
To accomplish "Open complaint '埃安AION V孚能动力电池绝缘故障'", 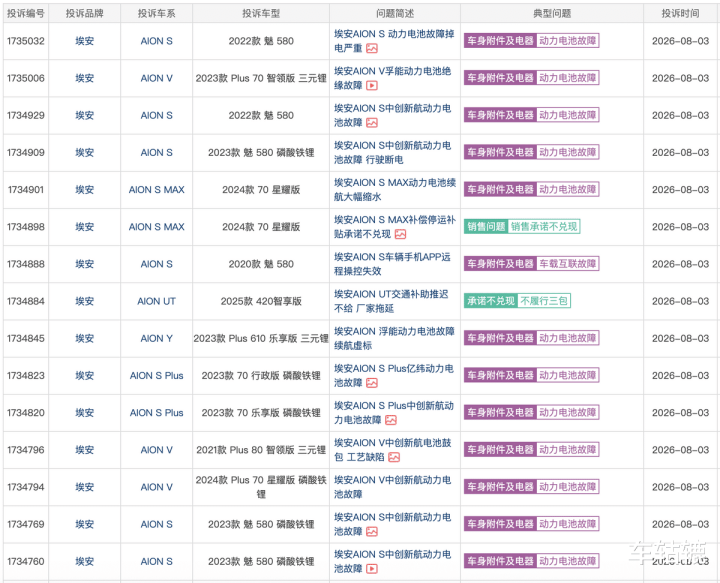I will (393, 78).
